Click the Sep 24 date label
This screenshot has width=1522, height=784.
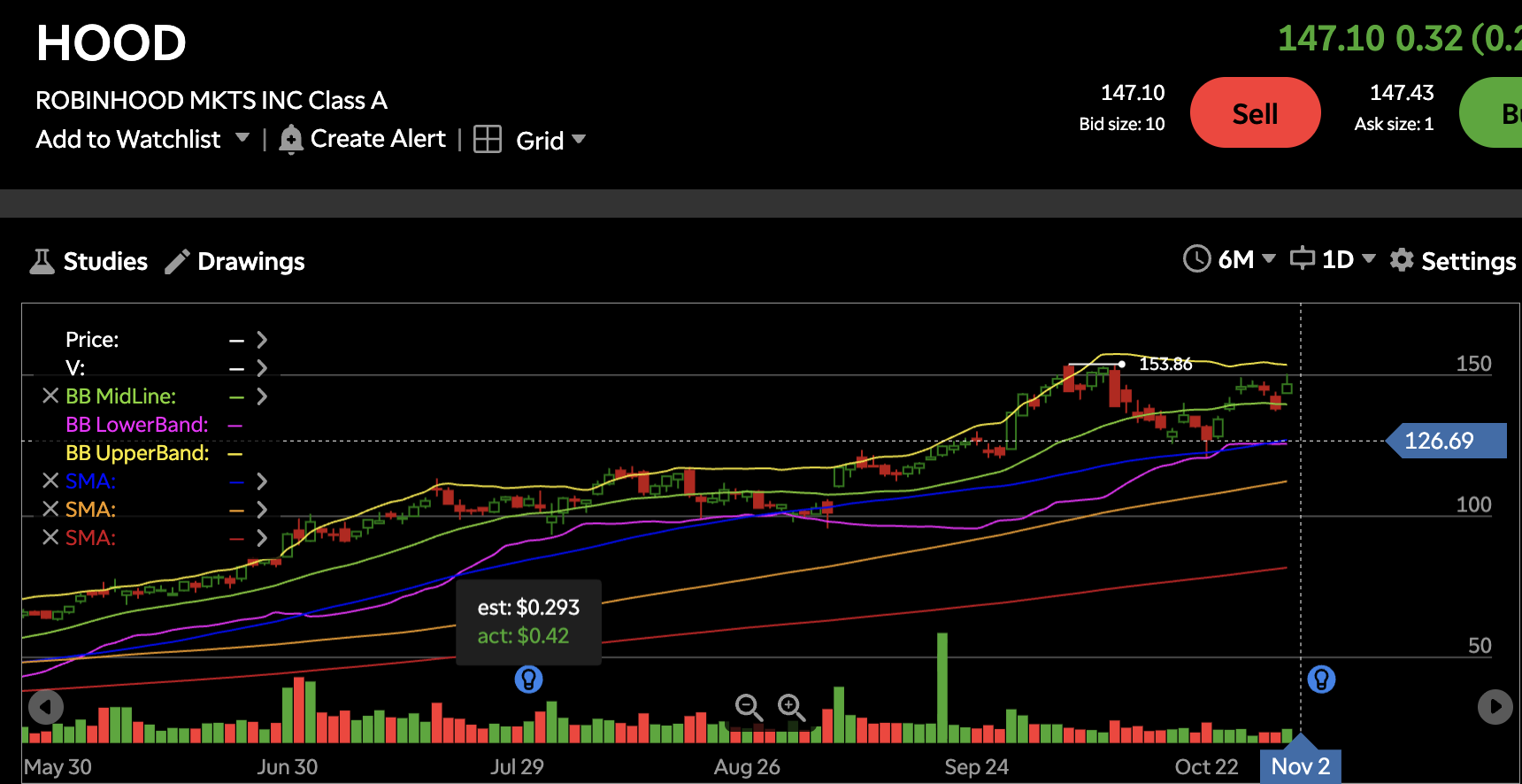coord(976,767)
